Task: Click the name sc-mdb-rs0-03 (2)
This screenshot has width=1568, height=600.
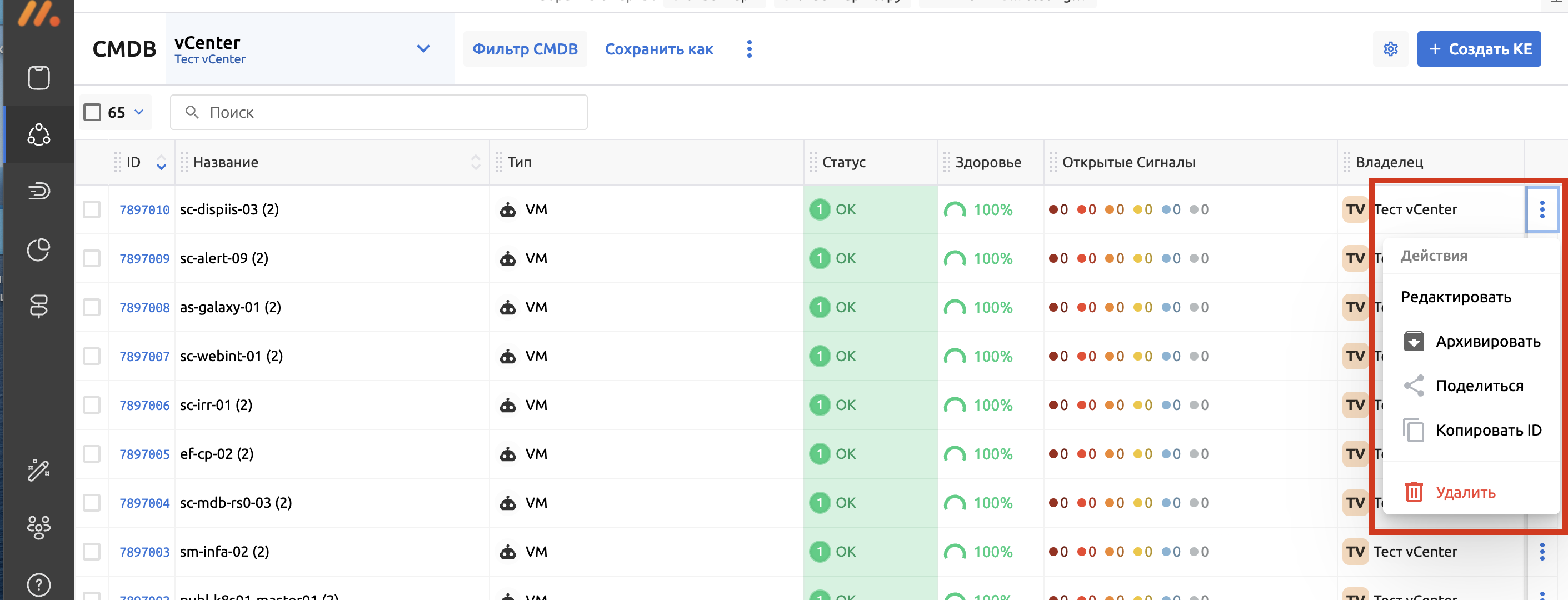Action: [x=236, y=503]
